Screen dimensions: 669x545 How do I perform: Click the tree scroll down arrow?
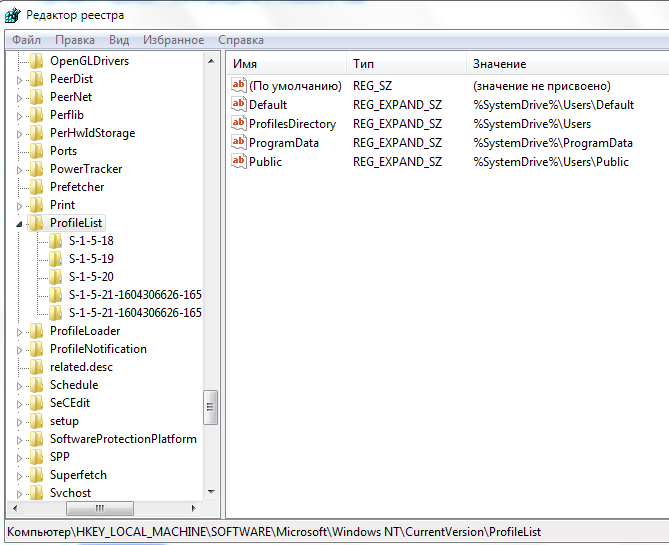point(211,492)
